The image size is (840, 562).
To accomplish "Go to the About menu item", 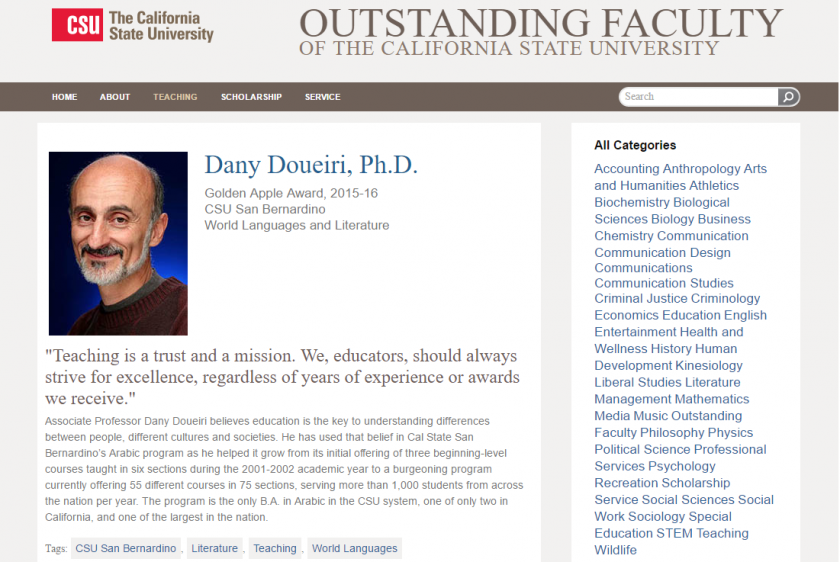I will point(115,97).
